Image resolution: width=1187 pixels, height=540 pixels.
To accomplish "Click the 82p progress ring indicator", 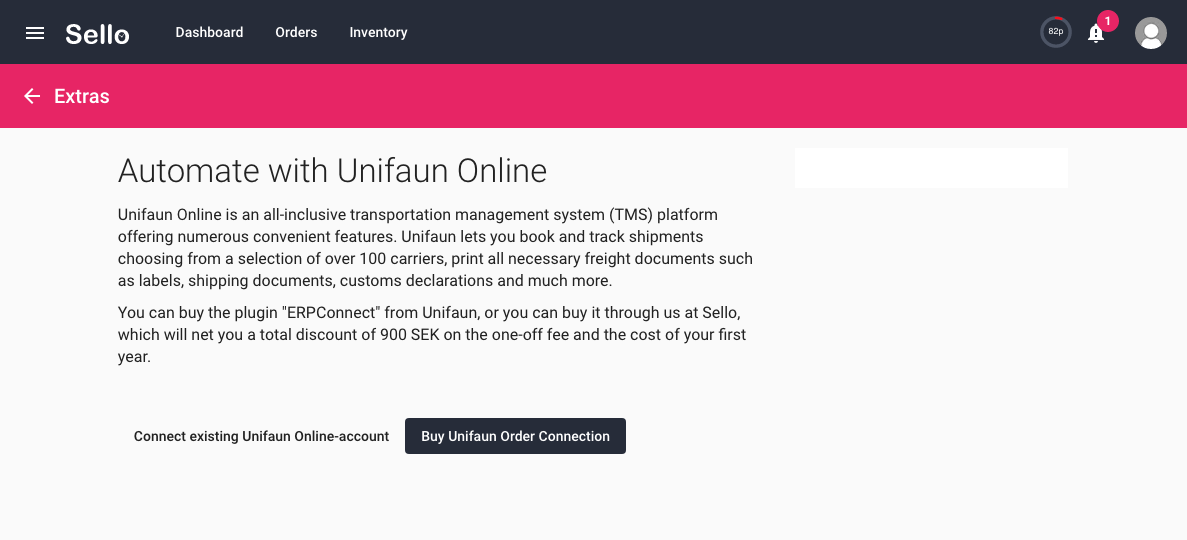I will pyautogui.click(x=1055, y=32).
